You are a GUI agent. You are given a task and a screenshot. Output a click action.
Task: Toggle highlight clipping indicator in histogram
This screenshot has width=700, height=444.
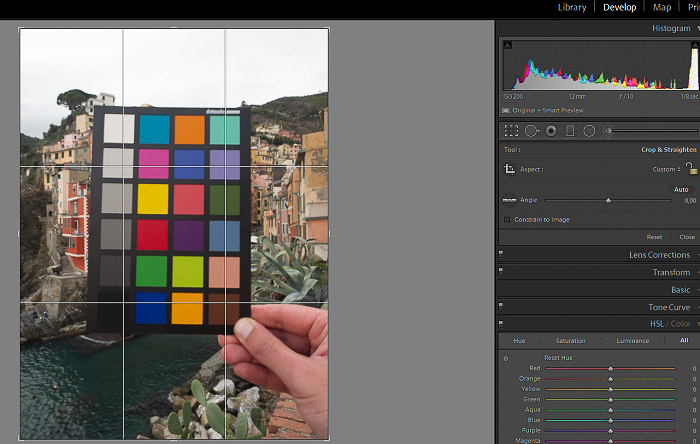695,45
